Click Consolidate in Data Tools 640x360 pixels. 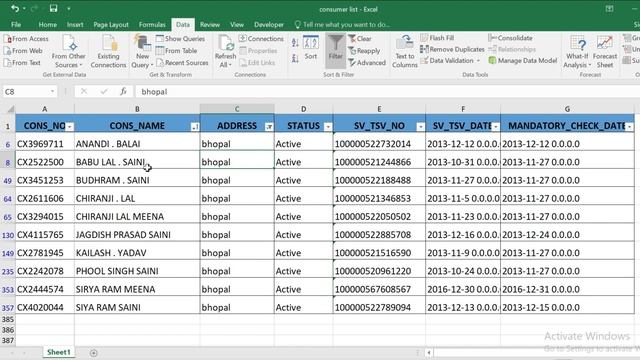pyautogui.click(x=510, y=38)
